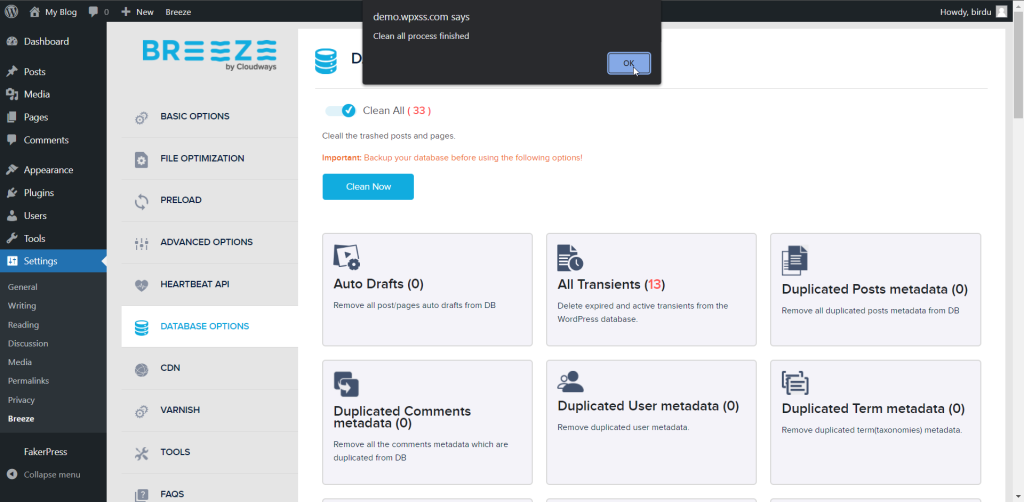1024x502 pixels.
Task: Click the Advanced Options sliders icon
Action: click(141, 244)
